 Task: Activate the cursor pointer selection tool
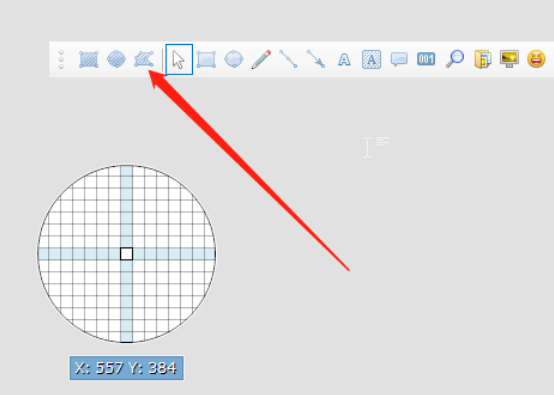point(179,59)
